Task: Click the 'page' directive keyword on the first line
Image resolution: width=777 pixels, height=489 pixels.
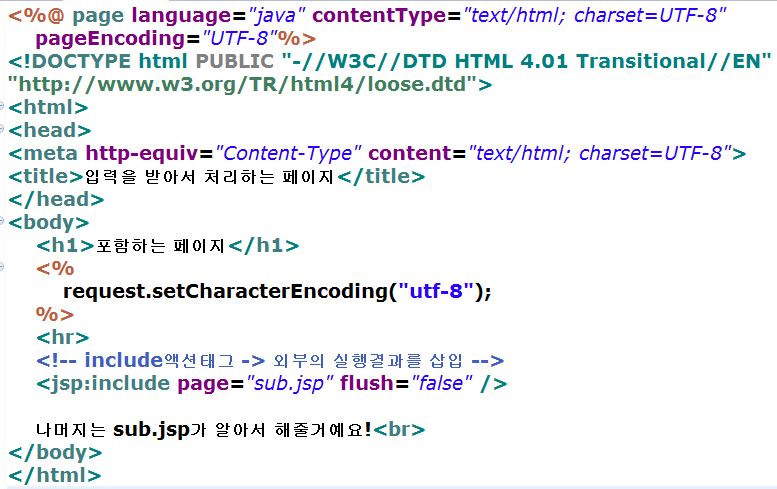Action: tap(98, 16)
